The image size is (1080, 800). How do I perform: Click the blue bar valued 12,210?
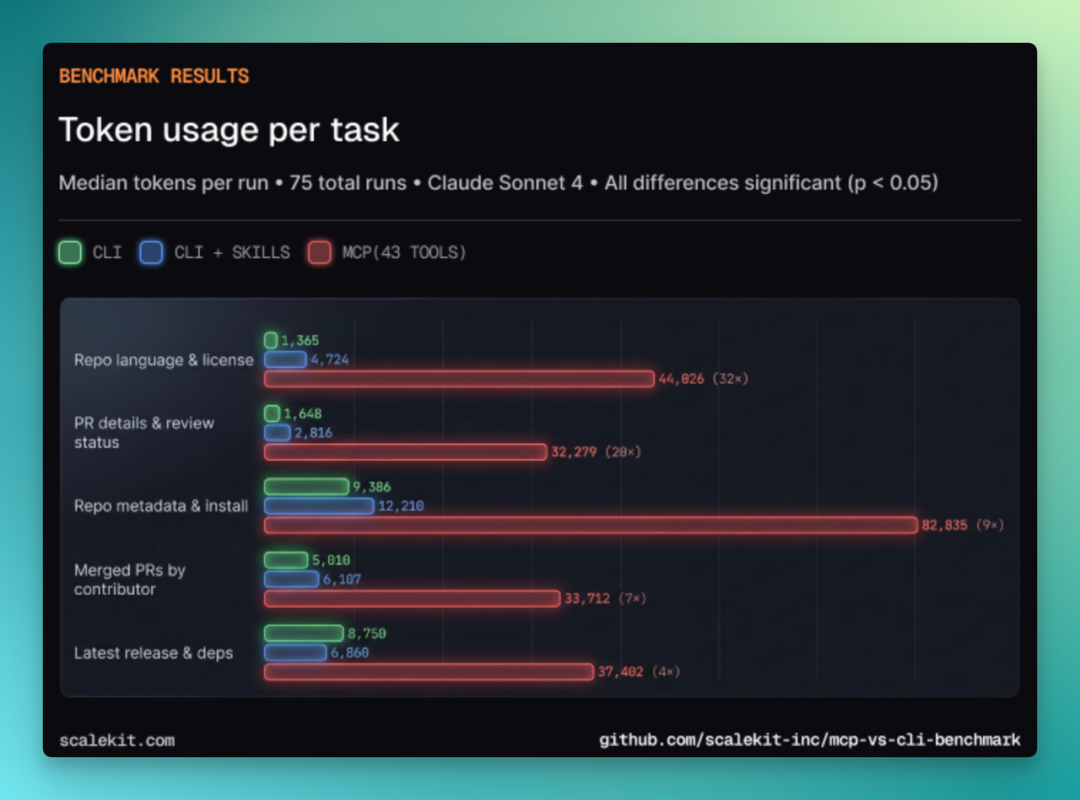tap(319, 506)
